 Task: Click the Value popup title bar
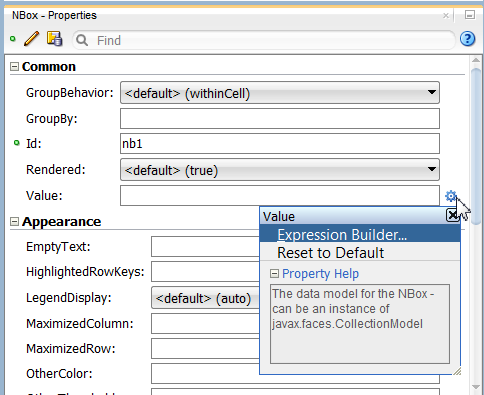click(353, 216)
